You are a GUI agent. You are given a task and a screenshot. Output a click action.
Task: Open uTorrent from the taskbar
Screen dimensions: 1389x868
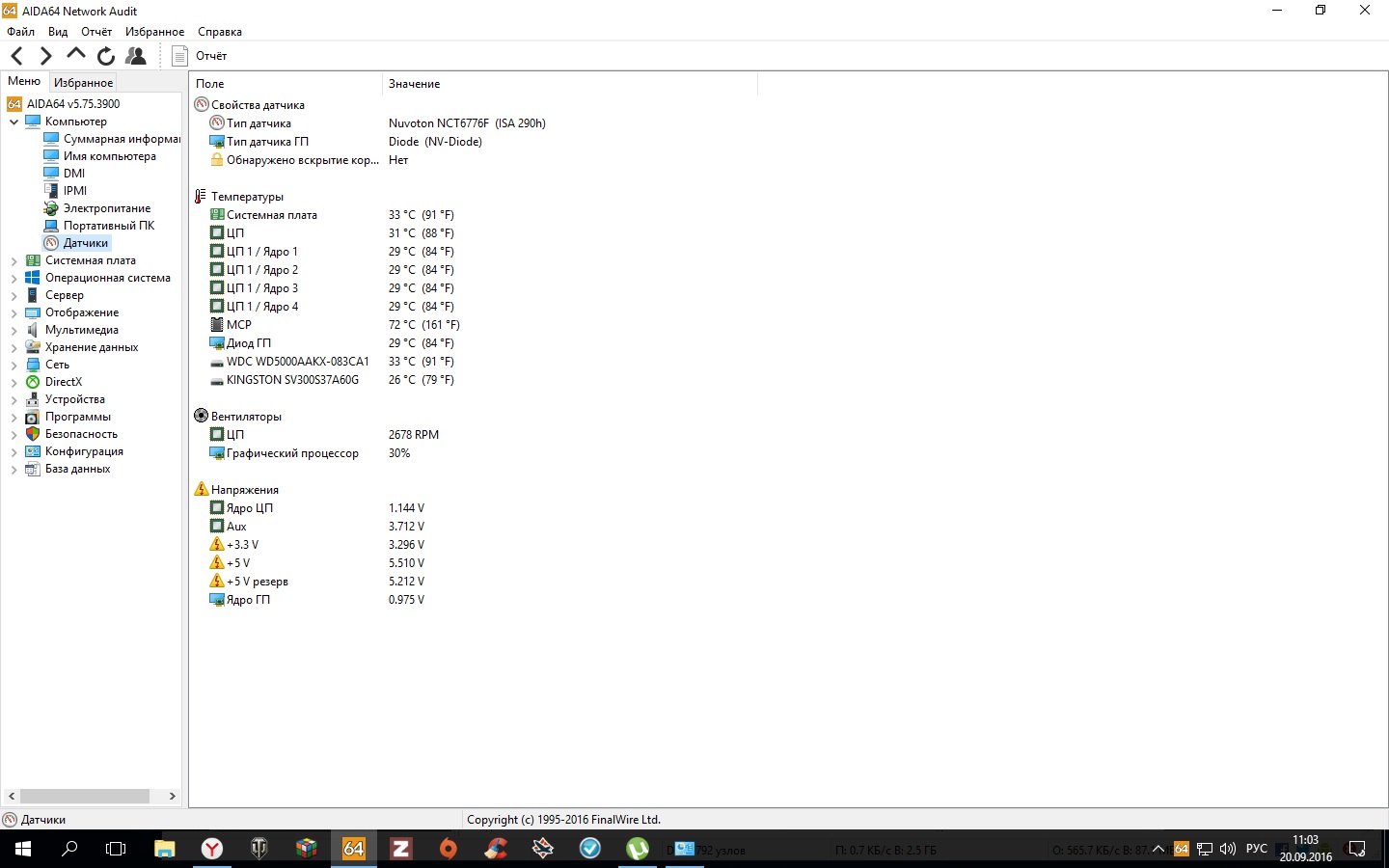tap(637, 849)
